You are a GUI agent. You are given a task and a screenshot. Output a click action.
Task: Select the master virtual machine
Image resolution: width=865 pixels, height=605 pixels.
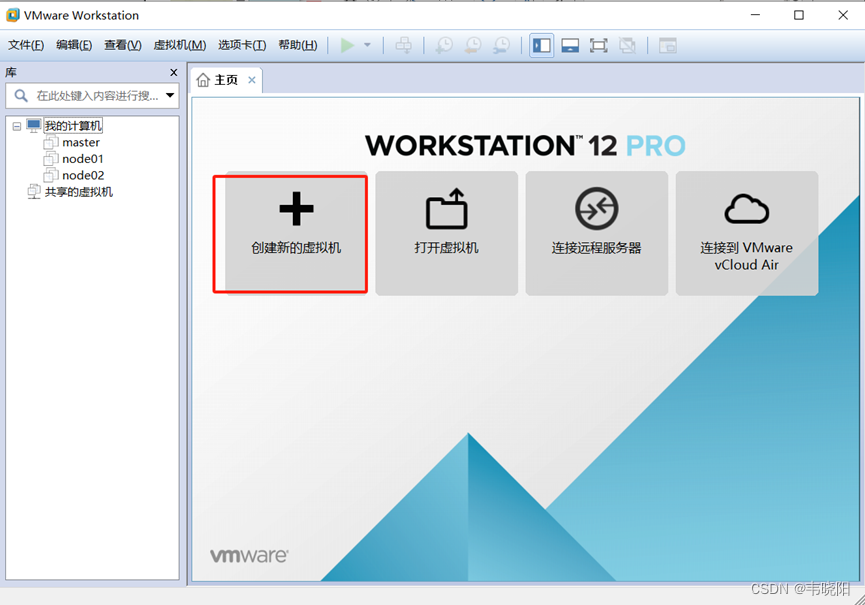tap(81, 142)
